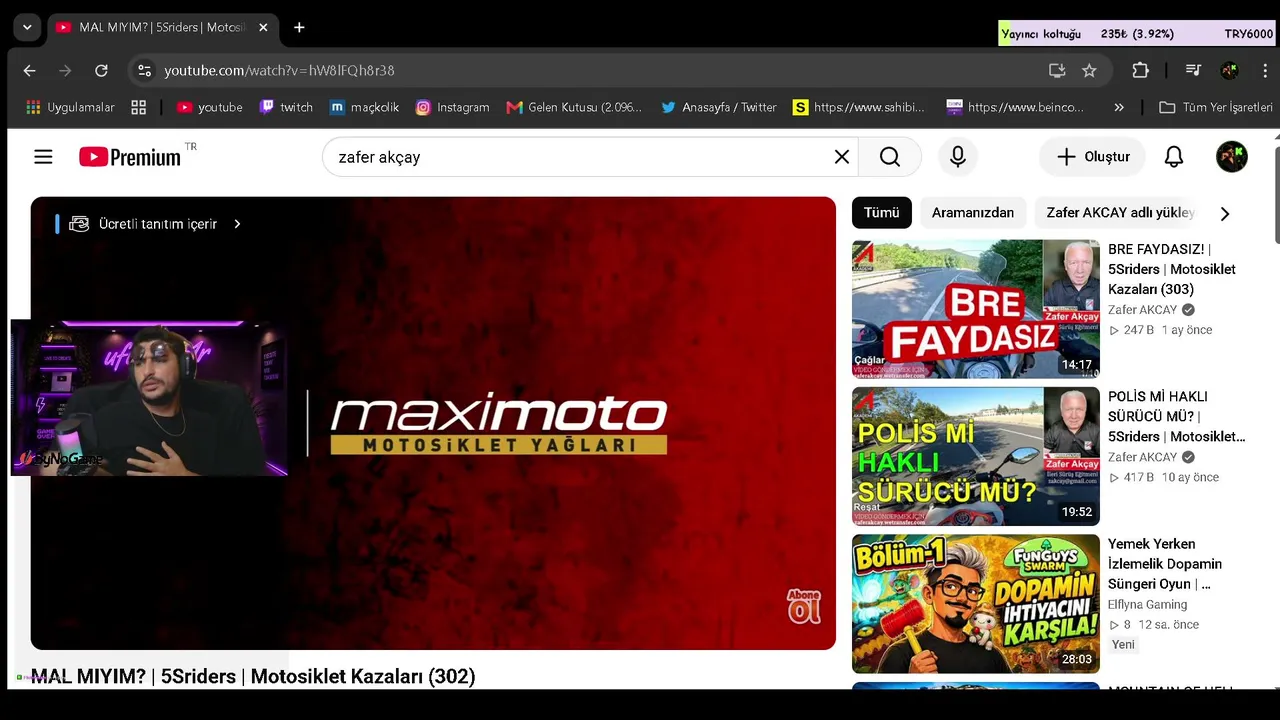Clear the search box with the X
Viewport: 1280px width, 720px height.
842,157
